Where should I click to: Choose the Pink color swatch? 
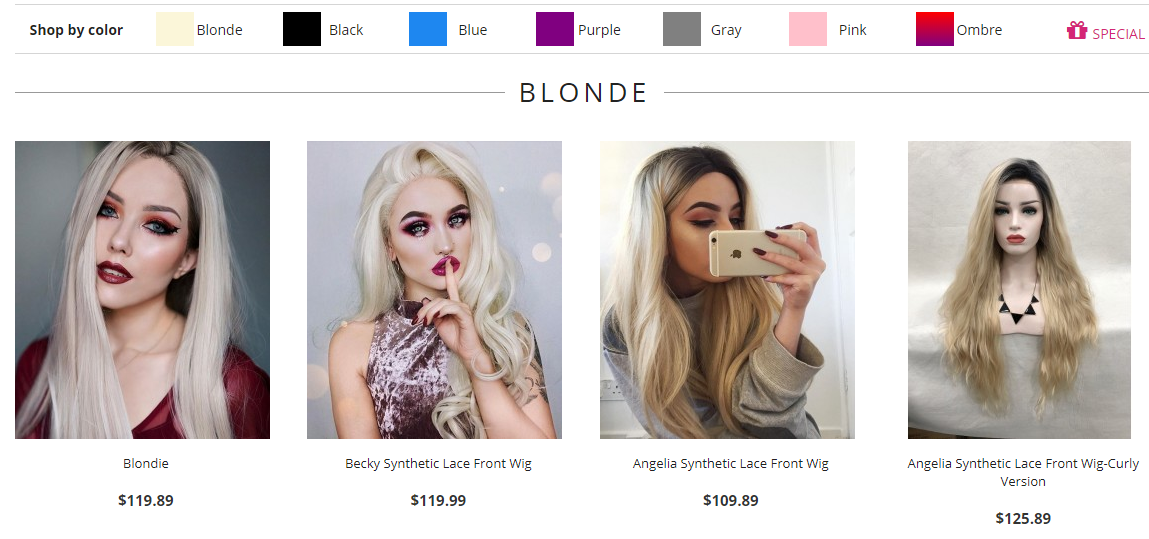(x=808, y=29)
